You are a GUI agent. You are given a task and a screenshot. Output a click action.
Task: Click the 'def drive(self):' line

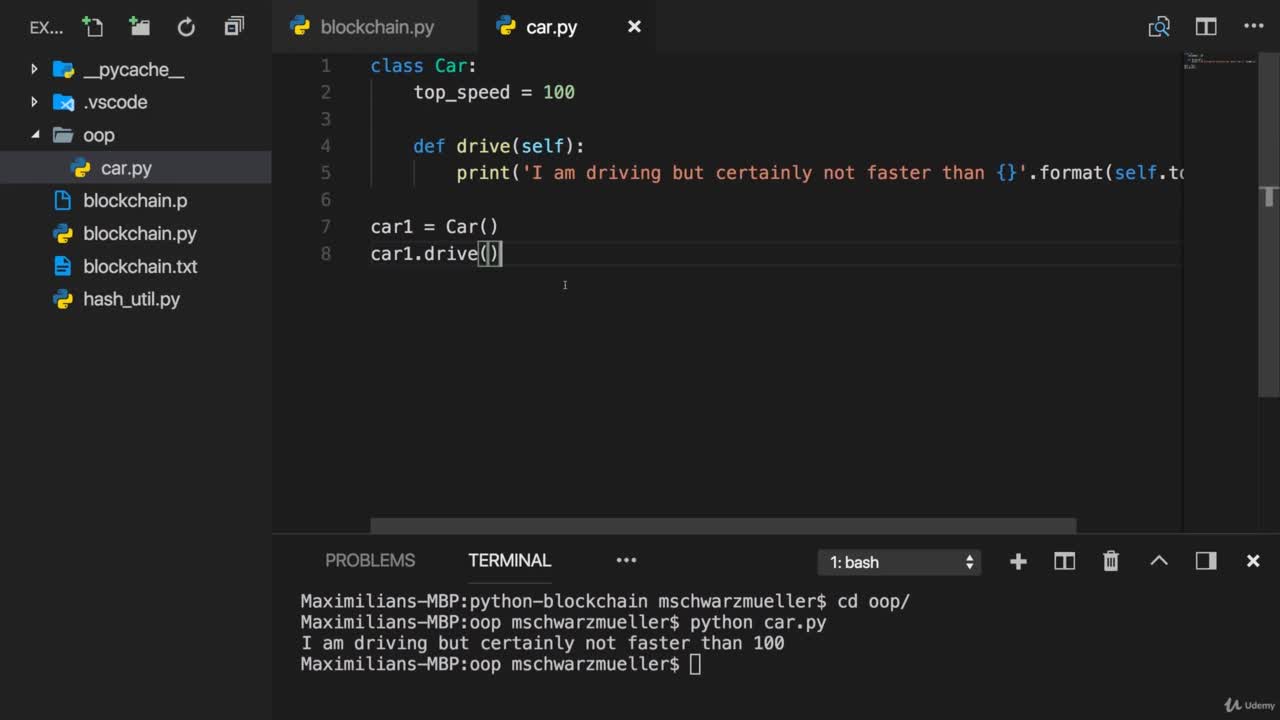(x=499, y=146)
